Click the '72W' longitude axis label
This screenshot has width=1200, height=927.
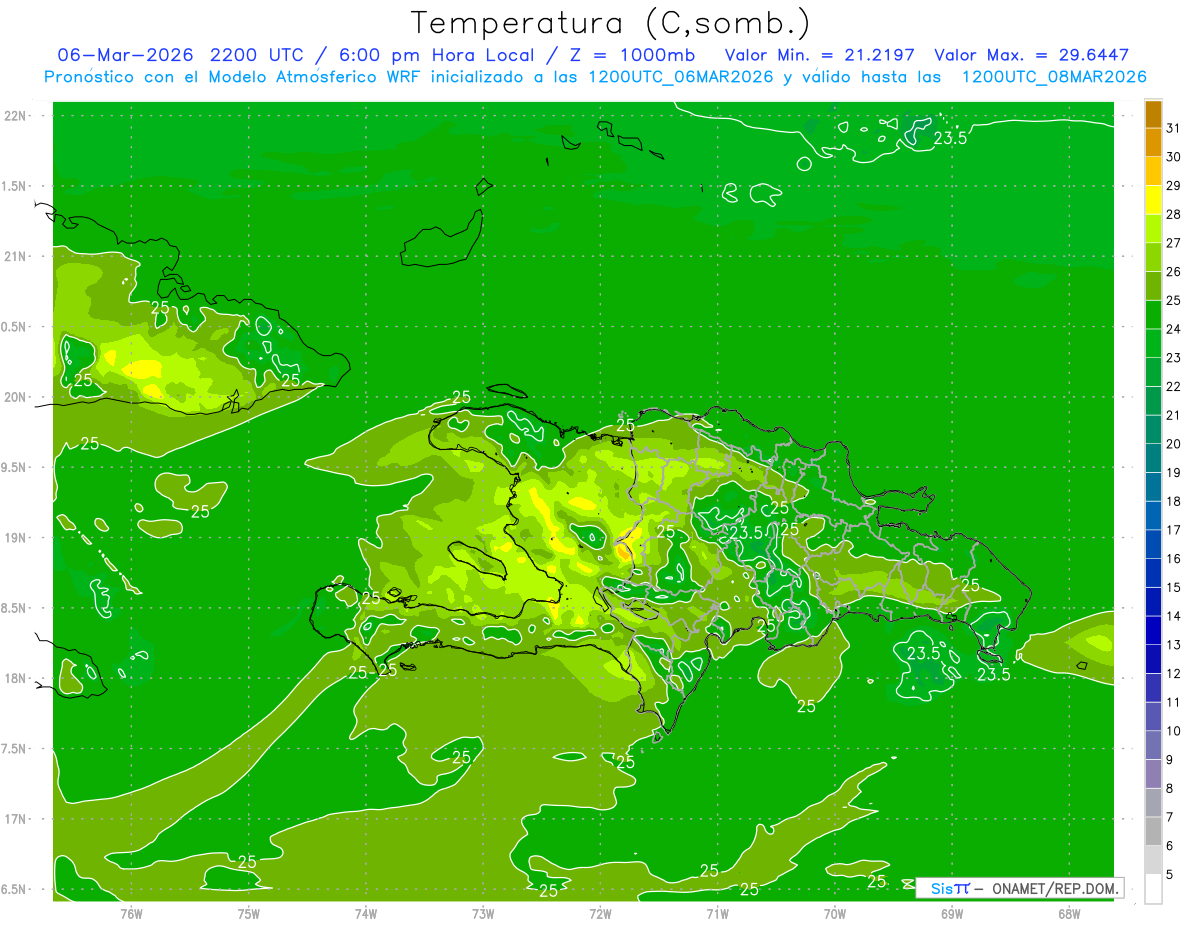pyautogui.click(x=600, y=914)
